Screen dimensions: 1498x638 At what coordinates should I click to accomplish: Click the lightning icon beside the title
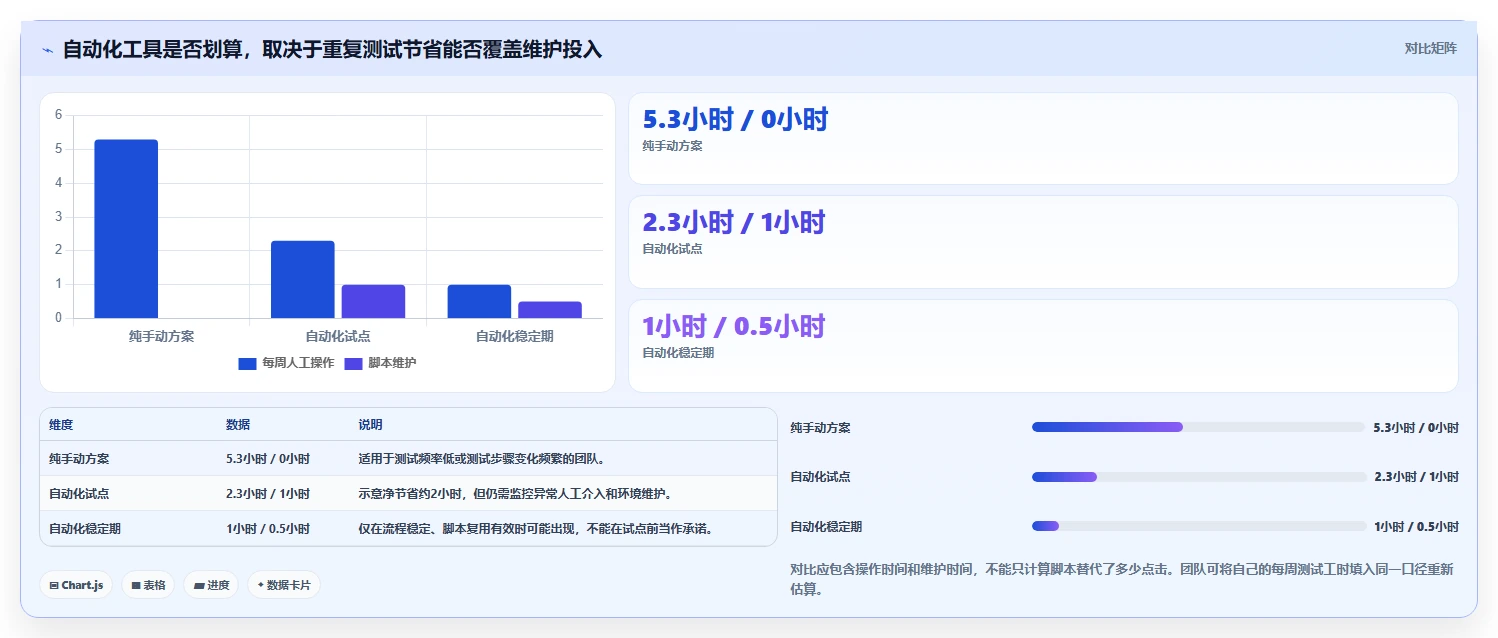pyautogui.click(x=47, y=50)
